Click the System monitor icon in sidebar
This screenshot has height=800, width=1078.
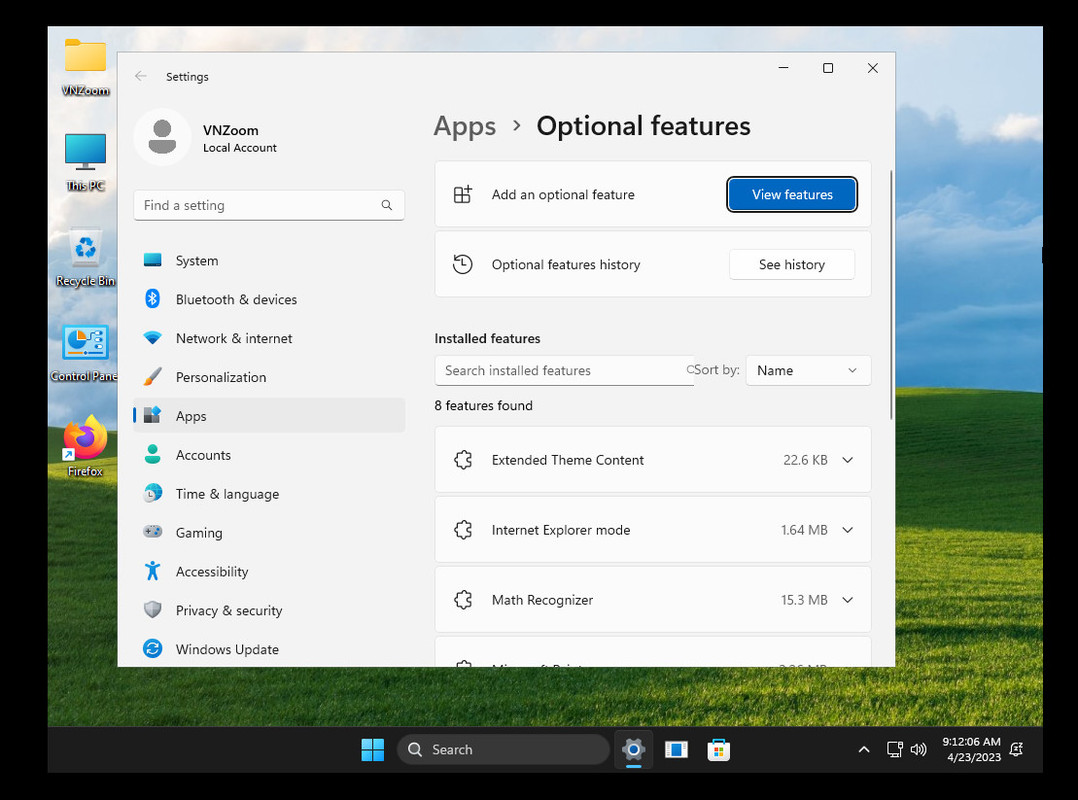153,260
